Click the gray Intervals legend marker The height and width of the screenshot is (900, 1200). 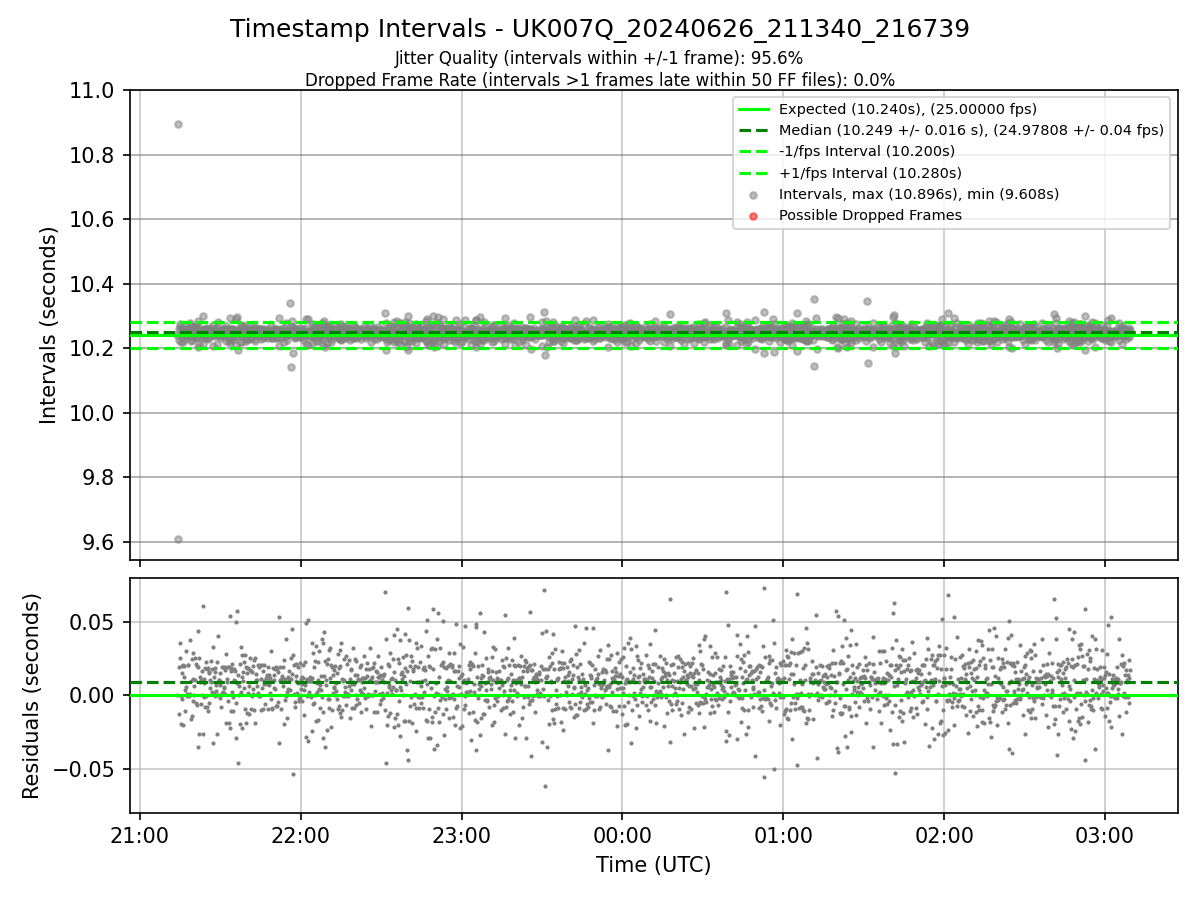pos(753,195)
